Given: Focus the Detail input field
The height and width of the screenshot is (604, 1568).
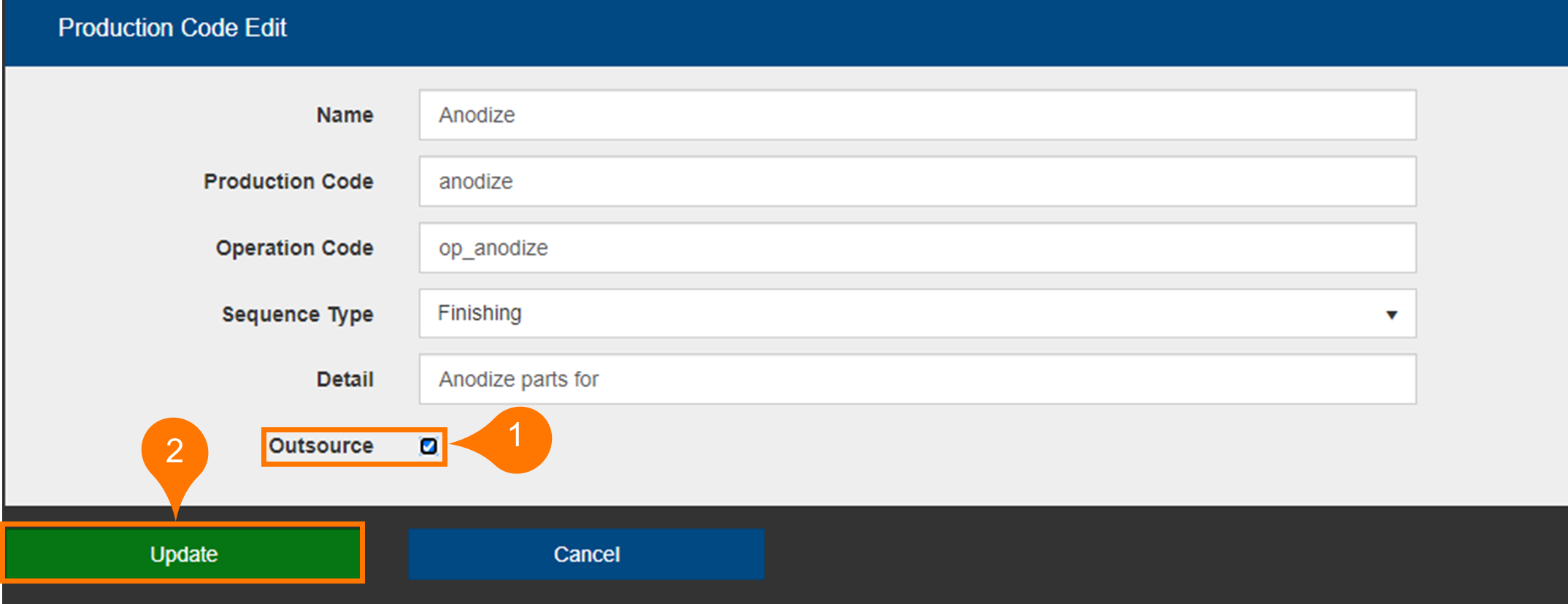Looking at the screenshot, I should click(x=916, y=379).
